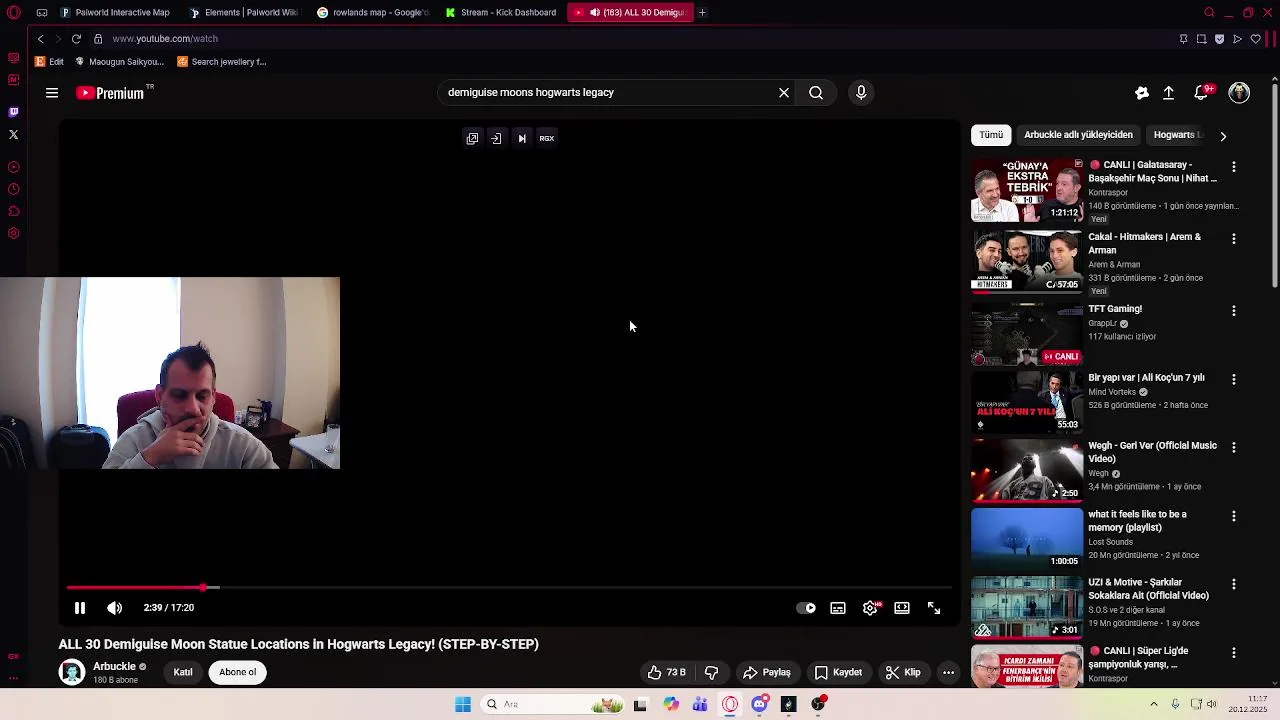This screenshot has width=1280, height=720.
Task: Select Arbuckle adlı yükleyiciden chip
Action: [1078, 135]
